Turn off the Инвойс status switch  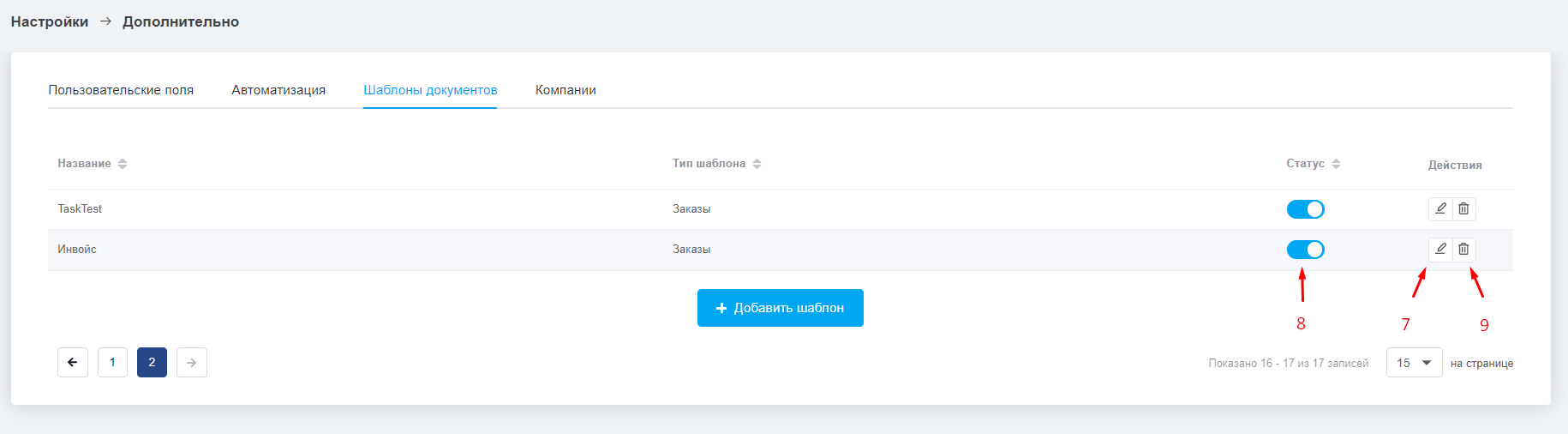tap(1305, 250)
